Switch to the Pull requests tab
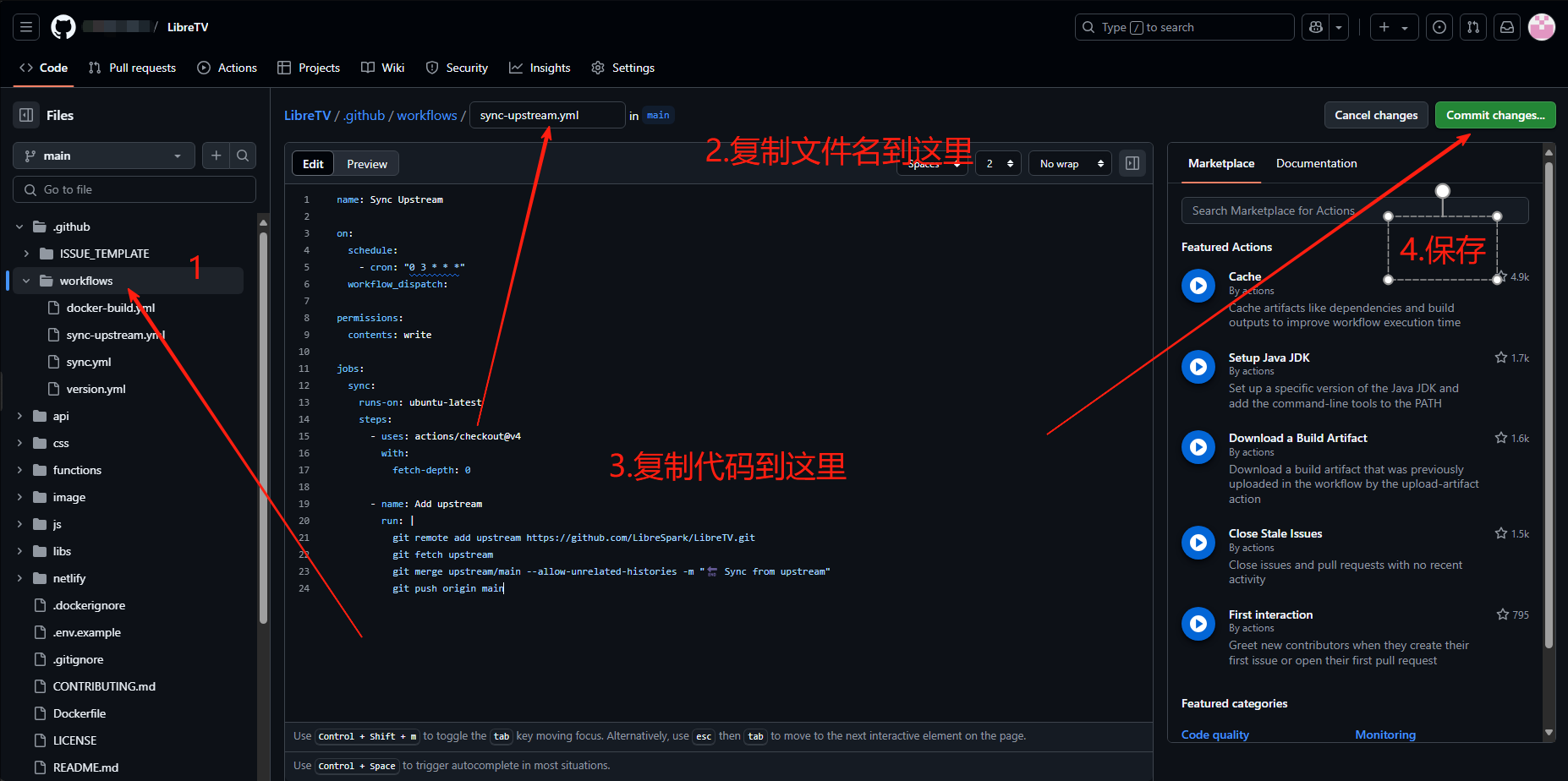Image resolution: width=1568 pixels, height=781 pixels. (x=132, y=68)
